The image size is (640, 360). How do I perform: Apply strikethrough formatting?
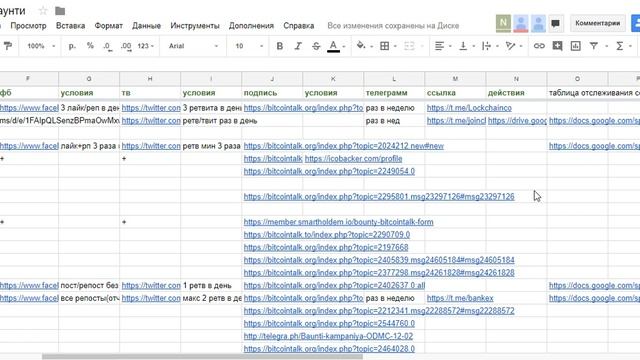(x=316, y=46)
